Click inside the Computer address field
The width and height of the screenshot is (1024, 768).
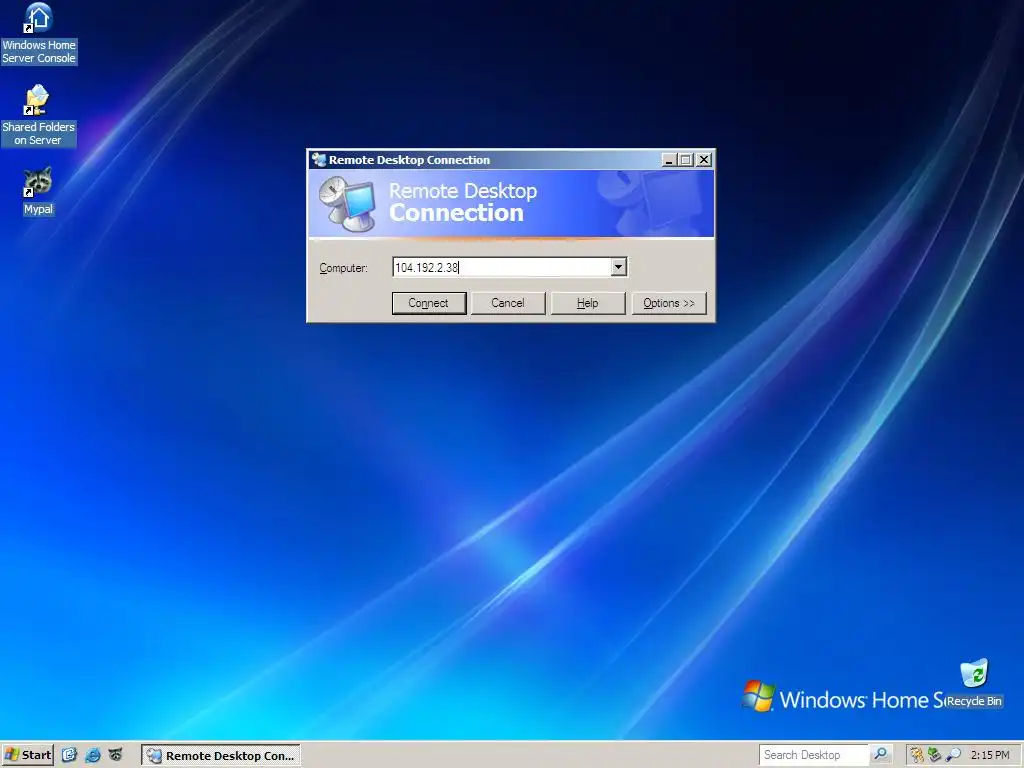click(502, 267)
